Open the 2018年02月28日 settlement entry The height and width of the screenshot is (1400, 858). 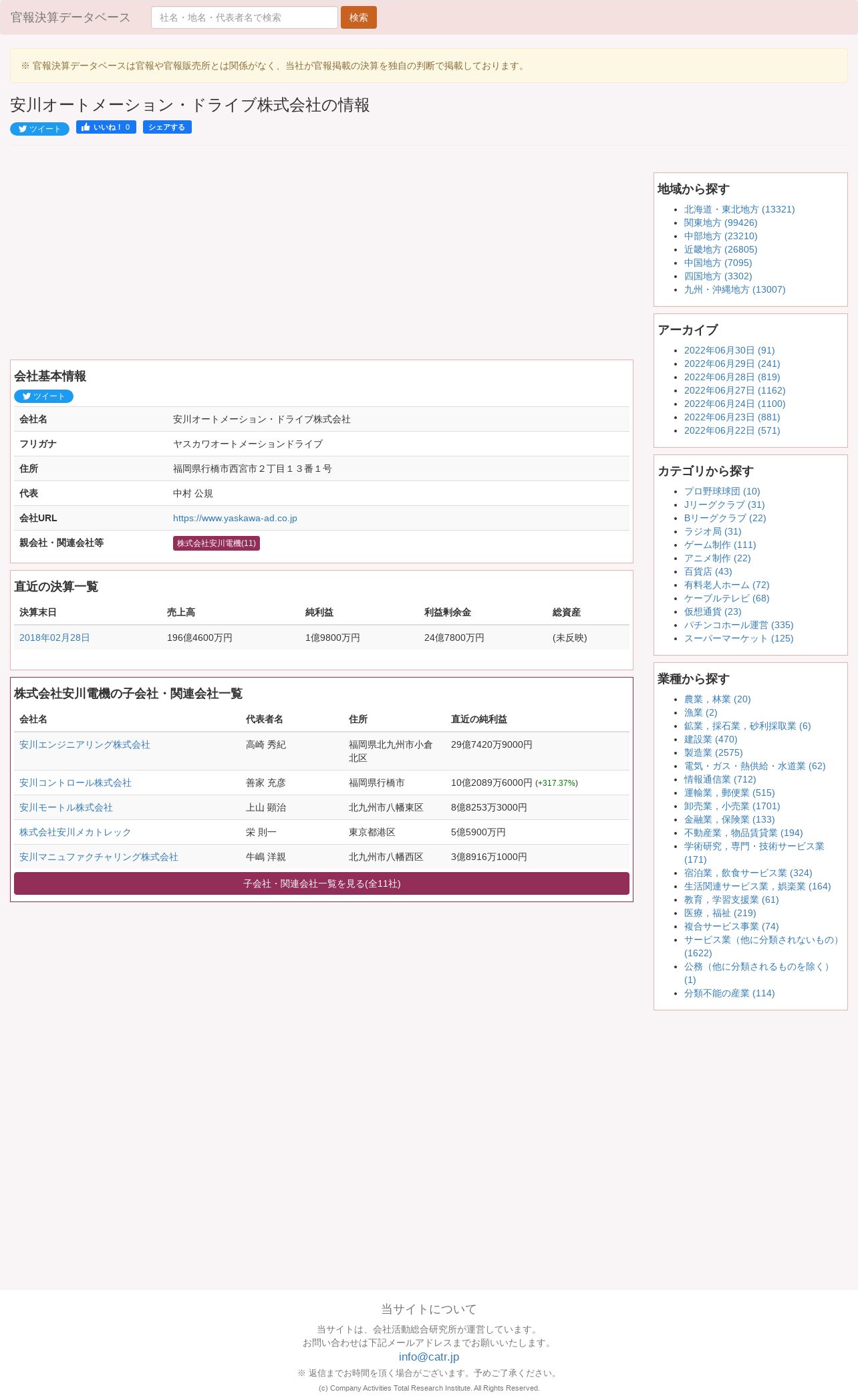click(x=55, y=638)
